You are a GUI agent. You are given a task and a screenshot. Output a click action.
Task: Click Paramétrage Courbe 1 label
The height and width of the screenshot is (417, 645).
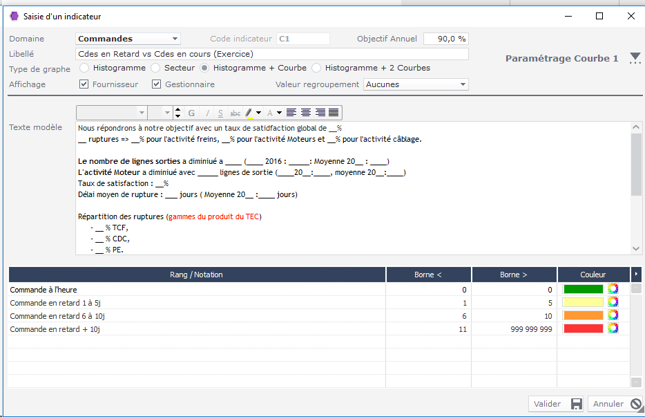pos(561,58)
